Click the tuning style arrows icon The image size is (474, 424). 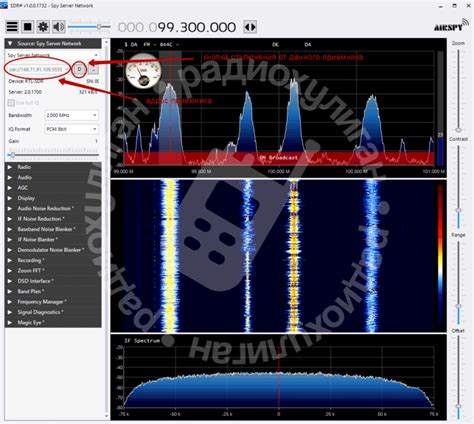tap(250, 27)
